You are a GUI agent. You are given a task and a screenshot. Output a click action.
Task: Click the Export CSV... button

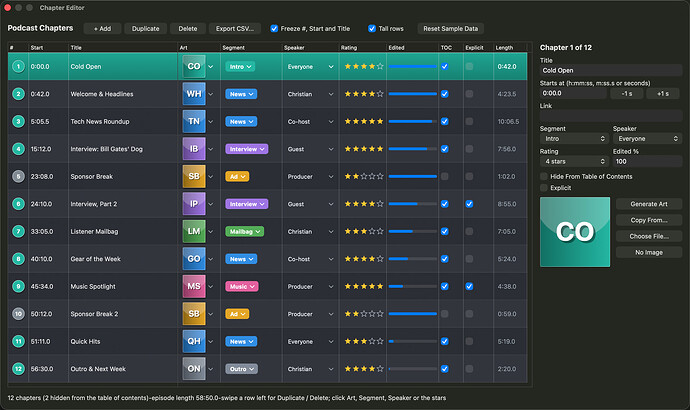tap(235, 29)
